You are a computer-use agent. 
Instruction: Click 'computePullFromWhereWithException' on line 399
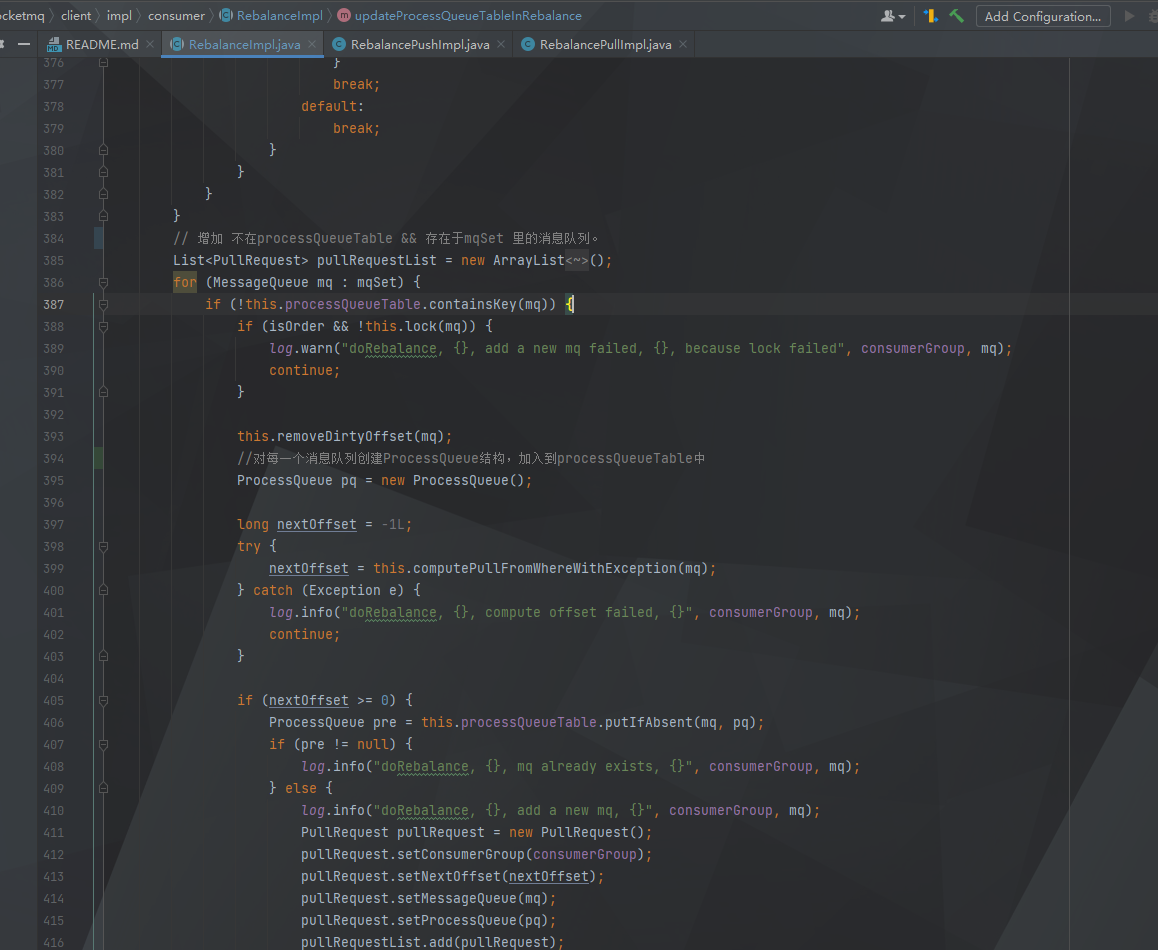[x=545, y=568]
